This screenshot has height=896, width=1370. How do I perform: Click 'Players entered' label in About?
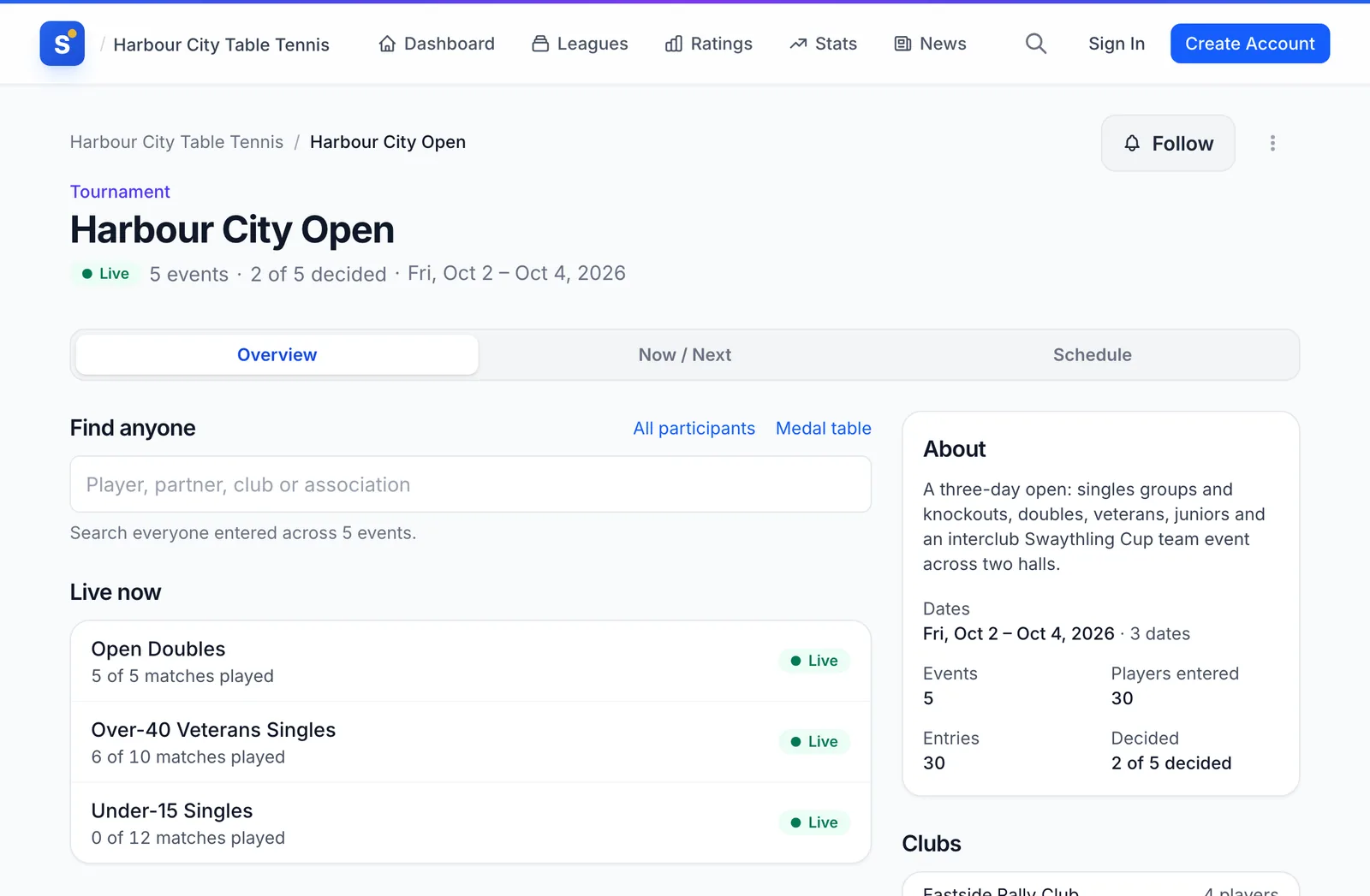point(1175,673)
